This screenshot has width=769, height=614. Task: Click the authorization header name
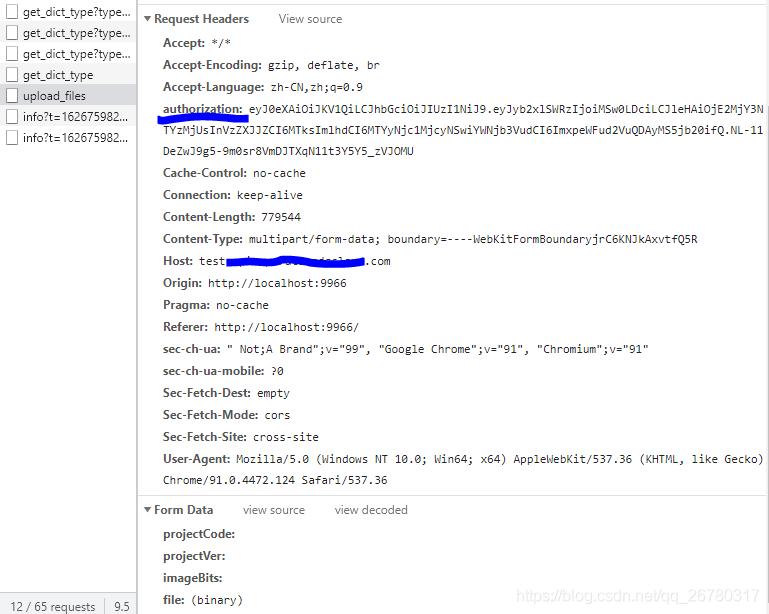[x=202, y=108]
